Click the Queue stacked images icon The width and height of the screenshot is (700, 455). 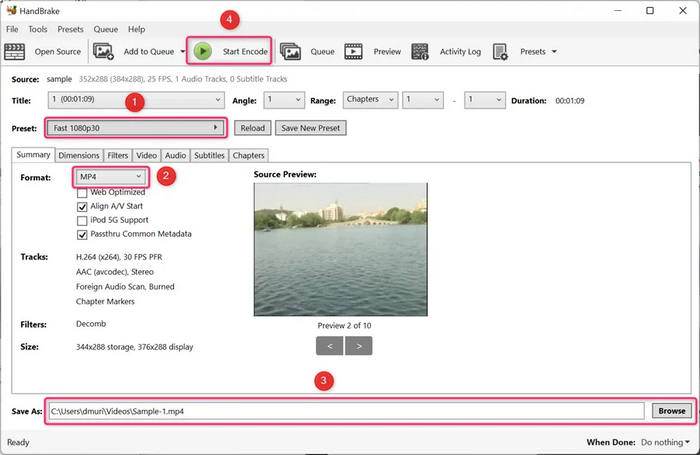coord(291,51)
